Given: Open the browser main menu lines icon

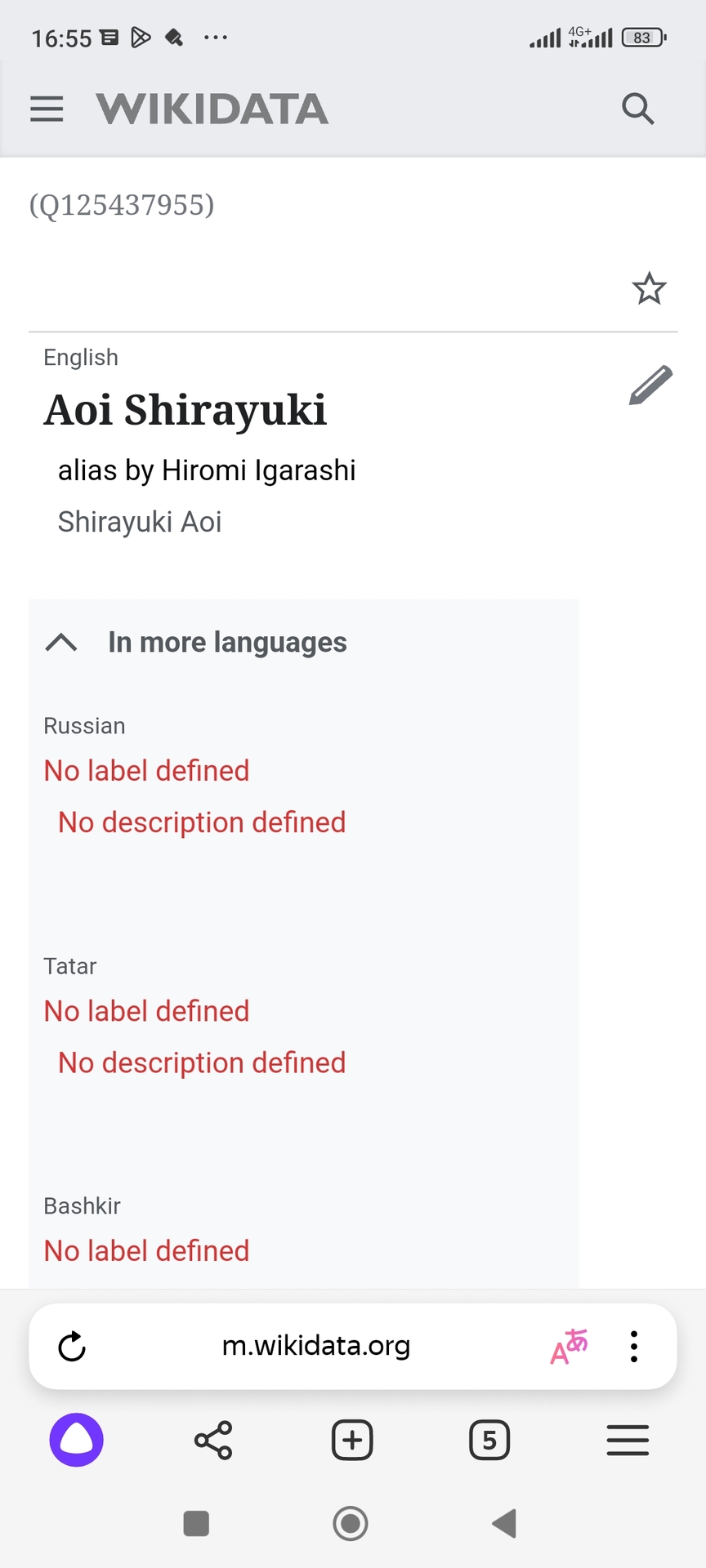Looking at the screenshot, I should tap(628, 1440).
